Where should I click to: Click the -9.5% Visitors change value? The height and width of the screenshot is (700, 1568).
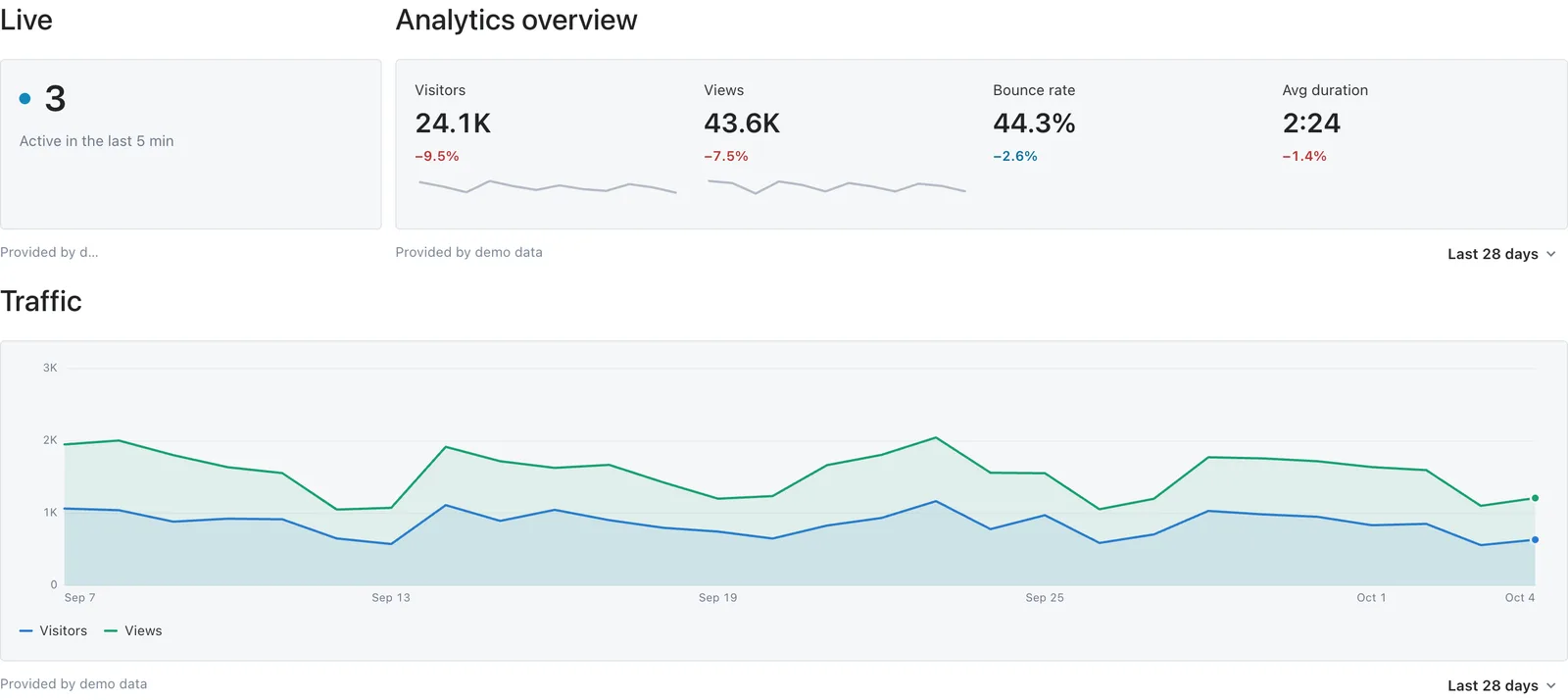[x=437, y=156]
